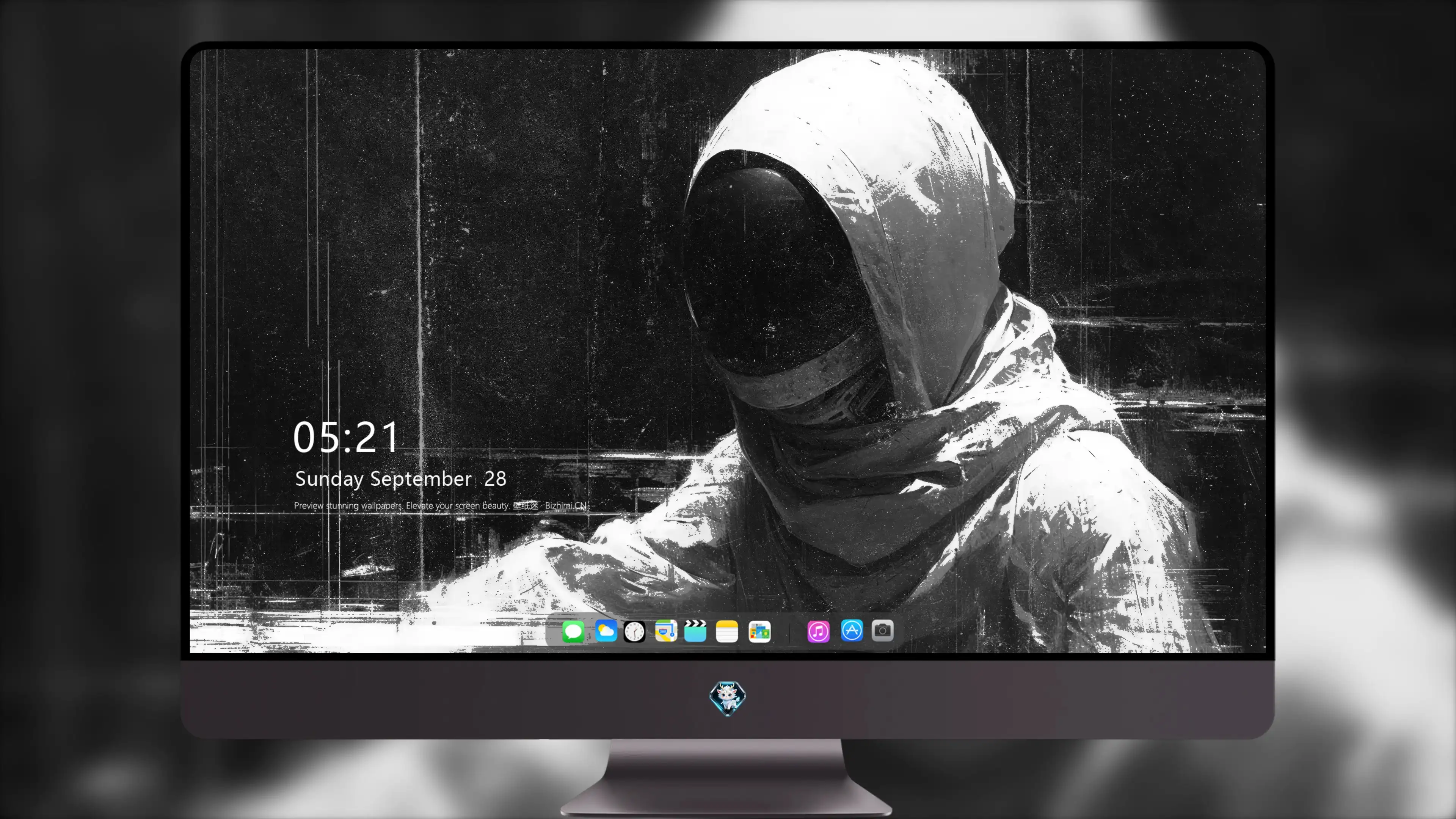Open the yellow Notes app
This screenshot has height=819, width=1456.
(x=727, y=631)
